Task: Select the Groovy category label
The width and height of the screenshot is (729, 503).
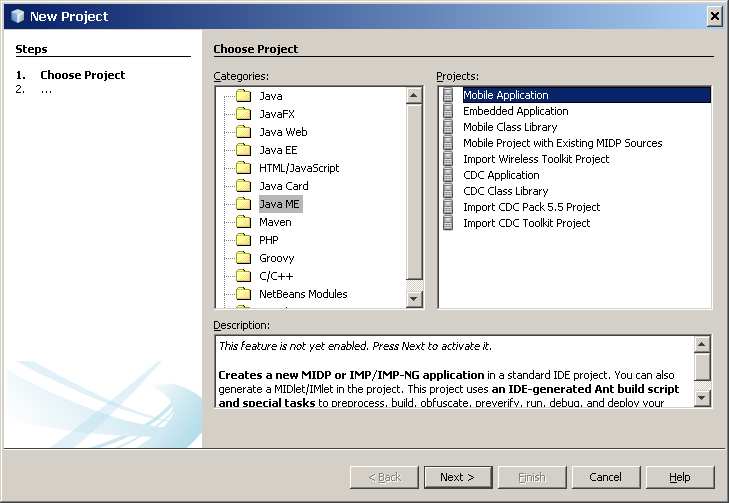Action: pyautogui.click(x=277, y=258)
